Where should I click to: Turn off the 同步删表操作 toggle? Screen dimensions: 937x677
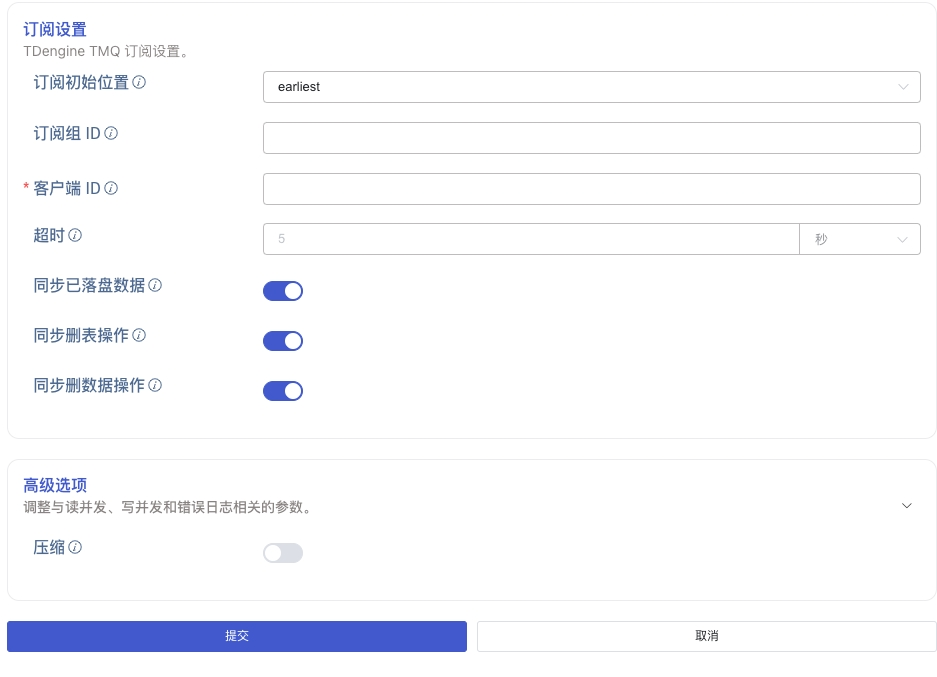tap(283, 340)
